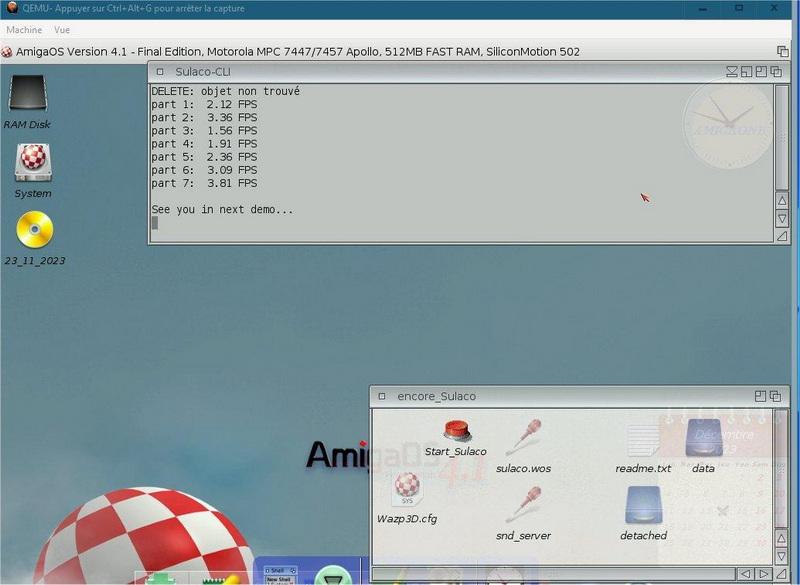
Task: Click the QEMU logo in the title bar
Action: (x=12, y=8)
